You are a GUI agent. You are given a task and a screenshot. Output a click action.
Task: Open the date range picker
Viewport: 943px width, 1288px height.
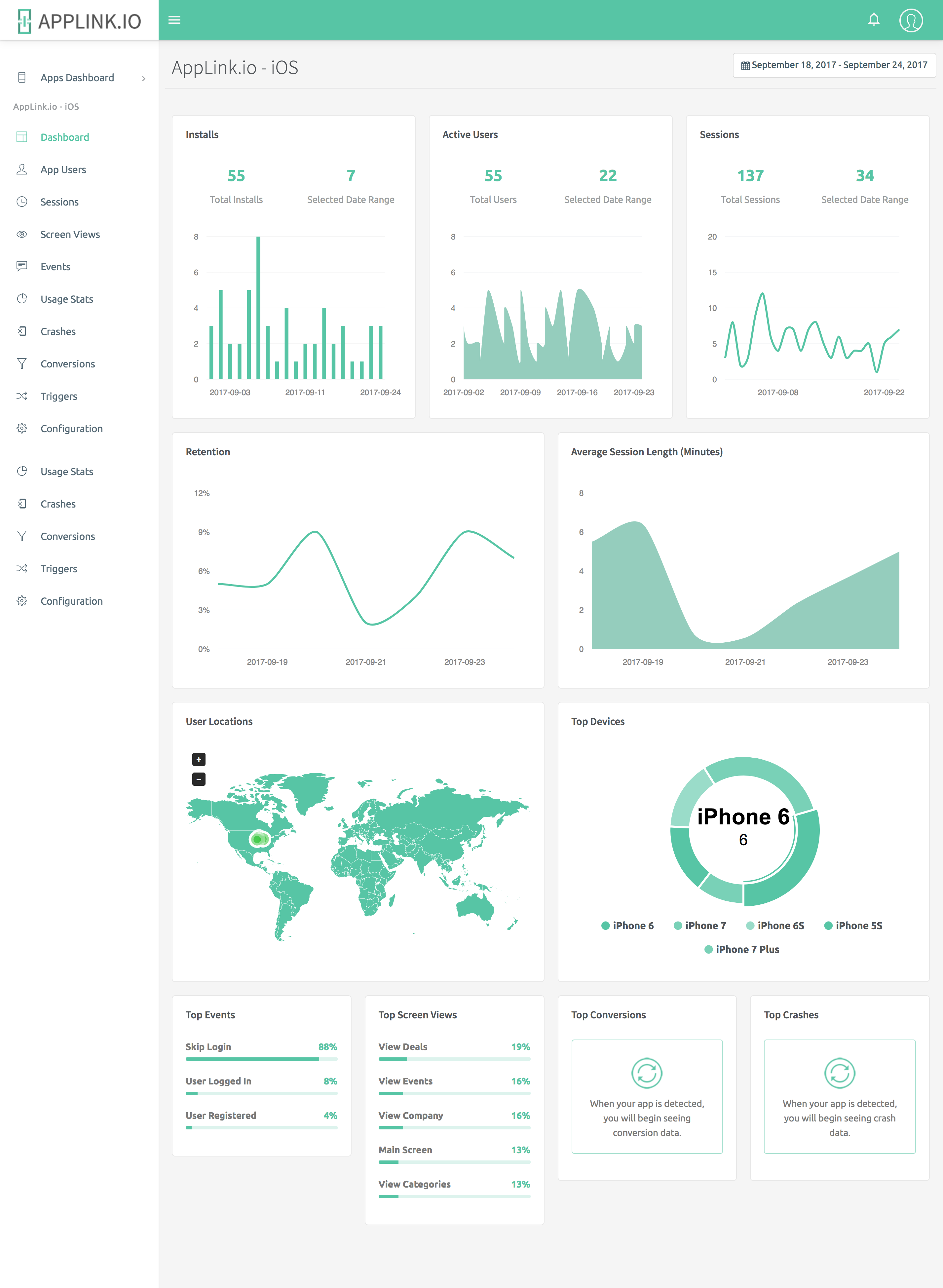[x=834, y=65]
